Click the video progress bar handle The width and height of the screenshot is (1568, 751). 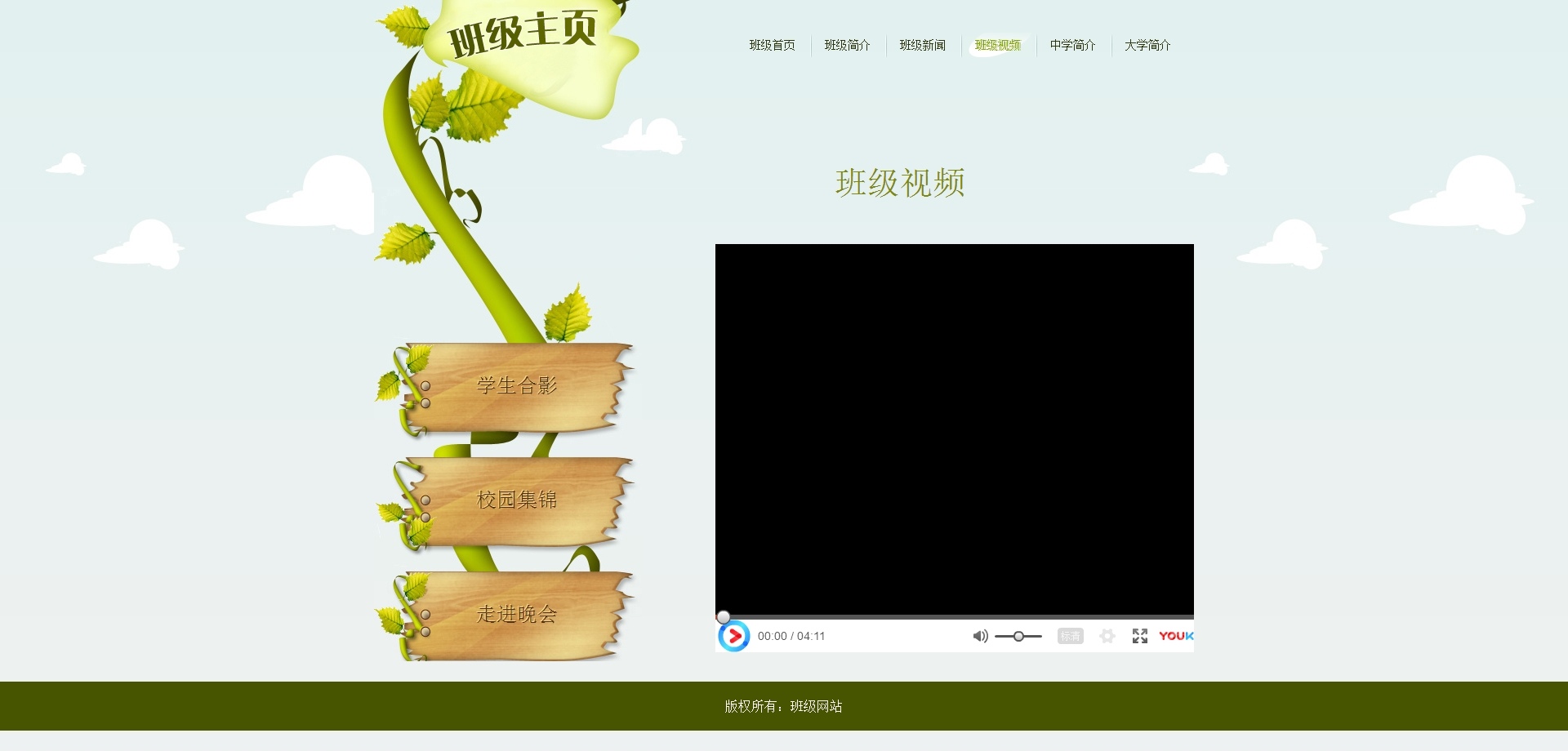pos(724,617)
